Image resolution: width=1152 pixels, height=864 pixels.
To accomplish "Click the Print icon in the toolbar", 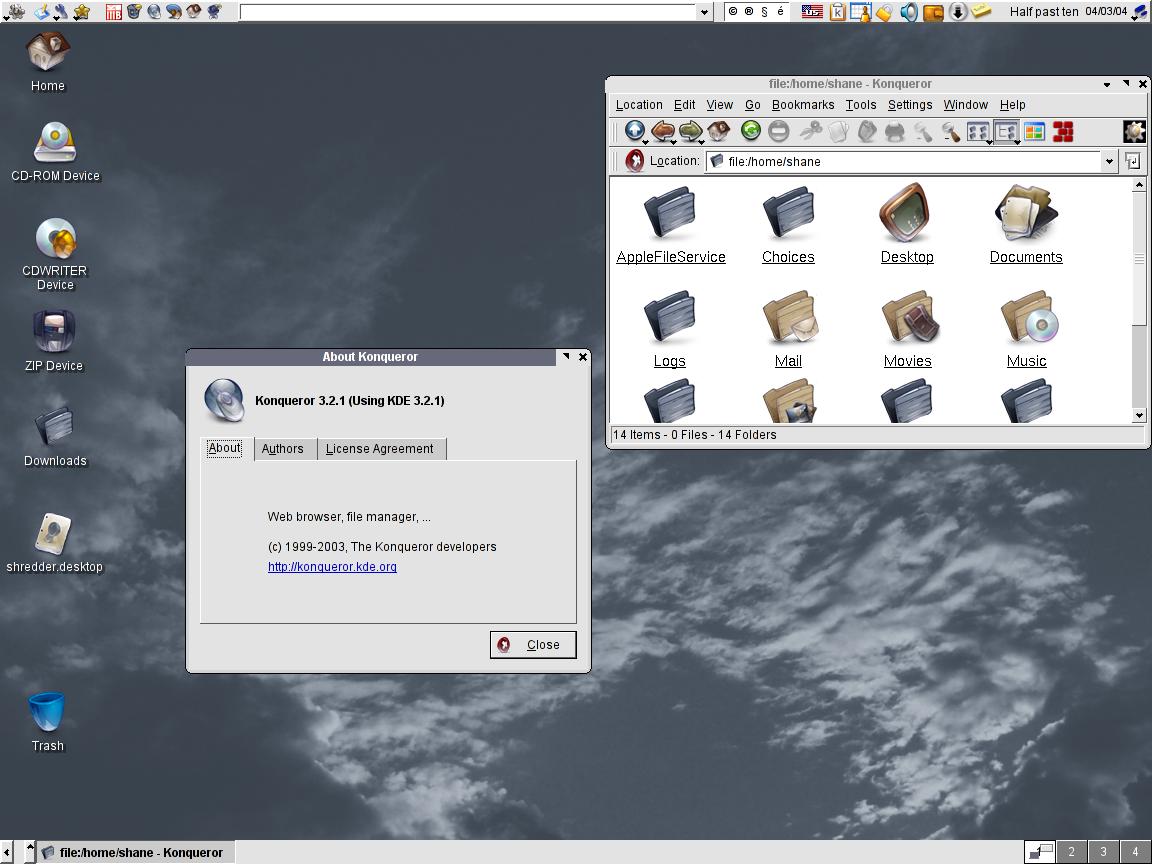I will tap(895, 132).
